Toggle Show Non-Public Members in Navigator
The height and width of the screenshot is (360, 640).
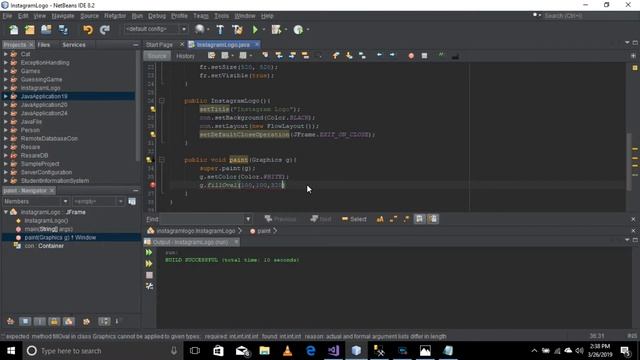pyautogui.click(x=54, y=322)
